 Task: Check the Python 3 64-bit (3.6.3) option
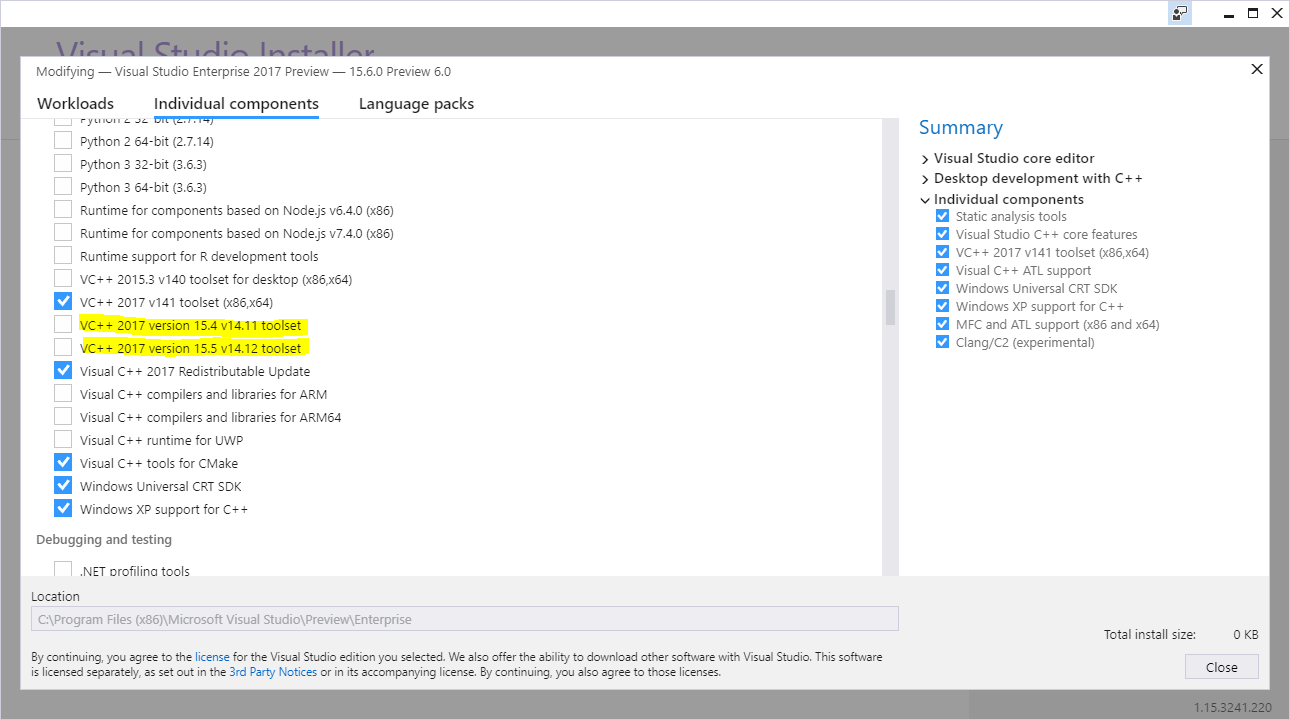[63, 187]
